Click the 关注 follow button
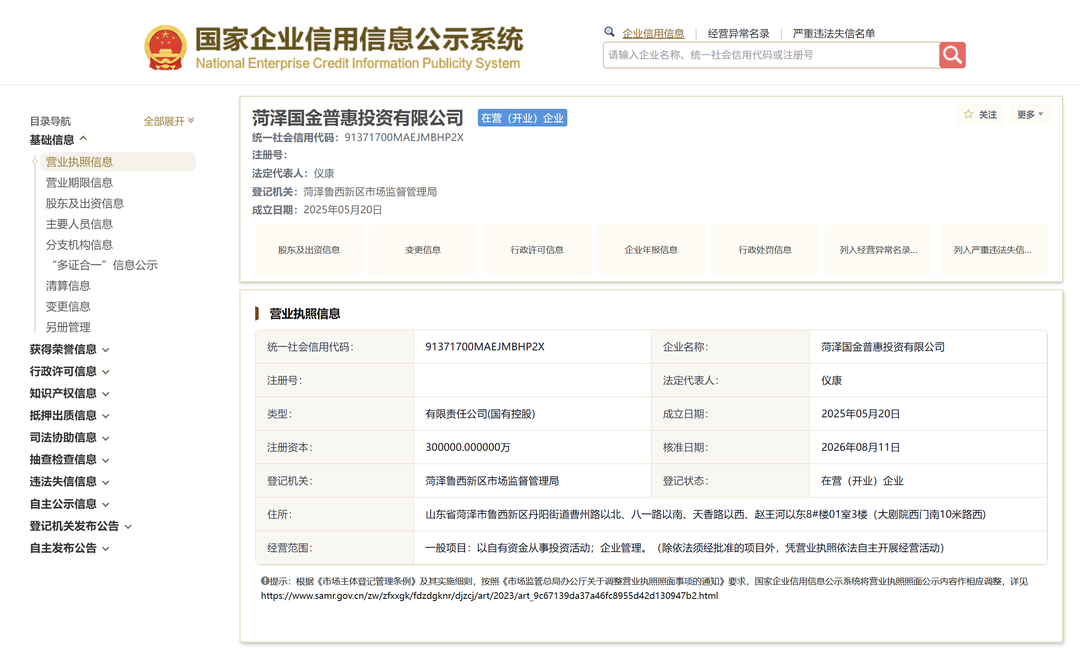Image resolution: width=1080 pixels, height=650 pixels. coord(980,114)
